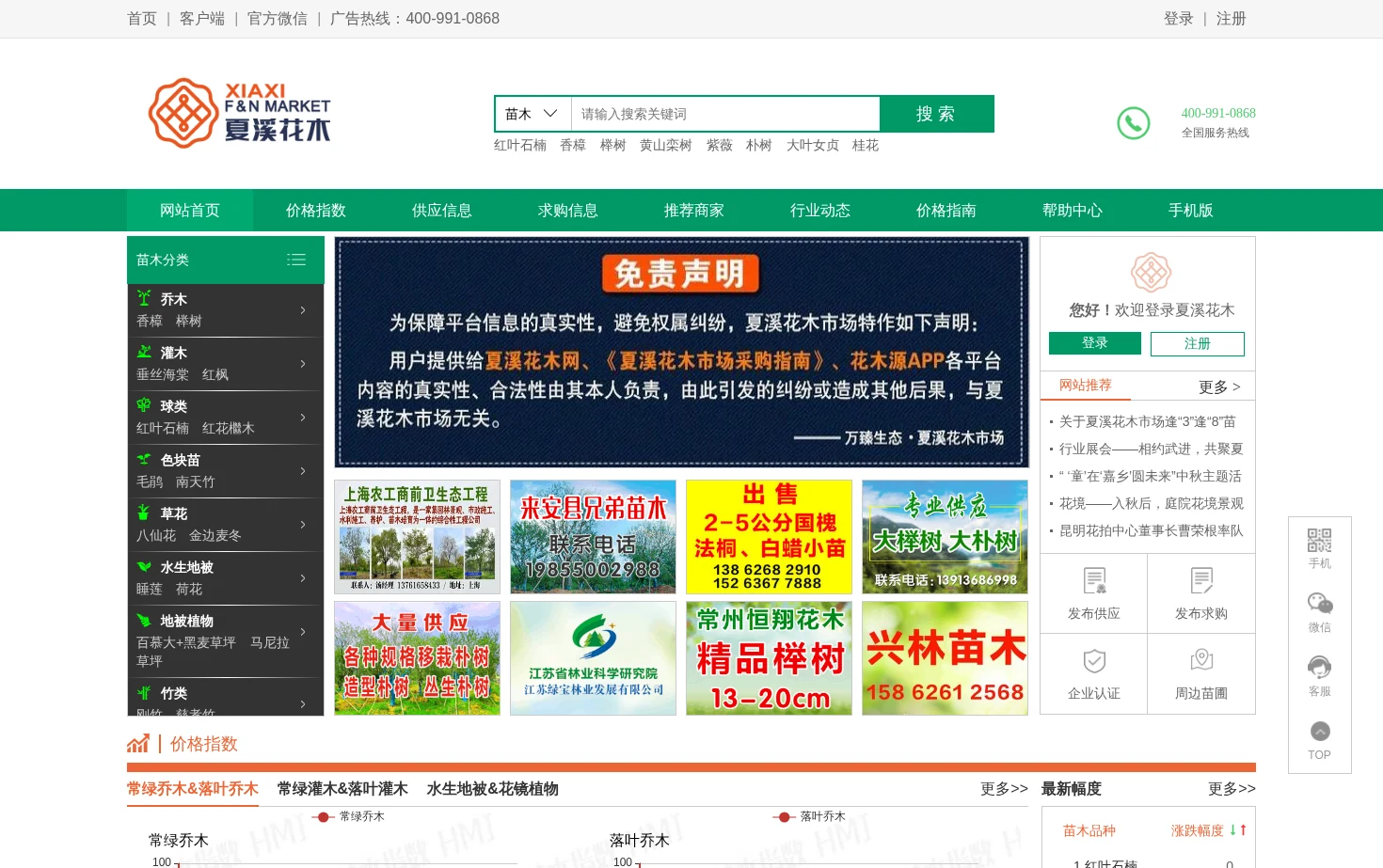1383x868 pixels.
Task: Select the 网站推荐 tab
Action: pyautogui.click(x=1086, y=385)
